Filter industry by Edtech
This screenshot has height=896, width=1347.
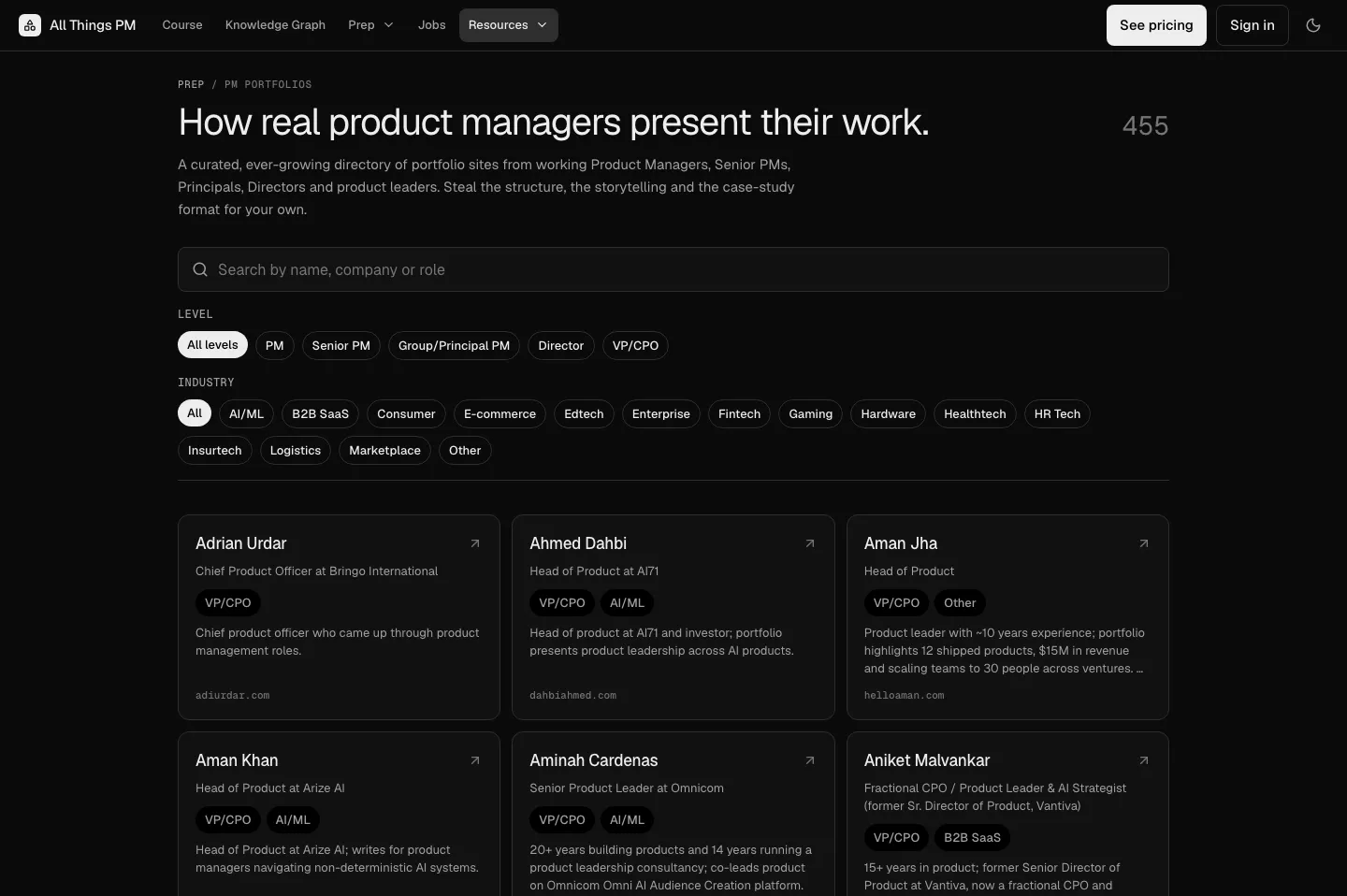584,413
